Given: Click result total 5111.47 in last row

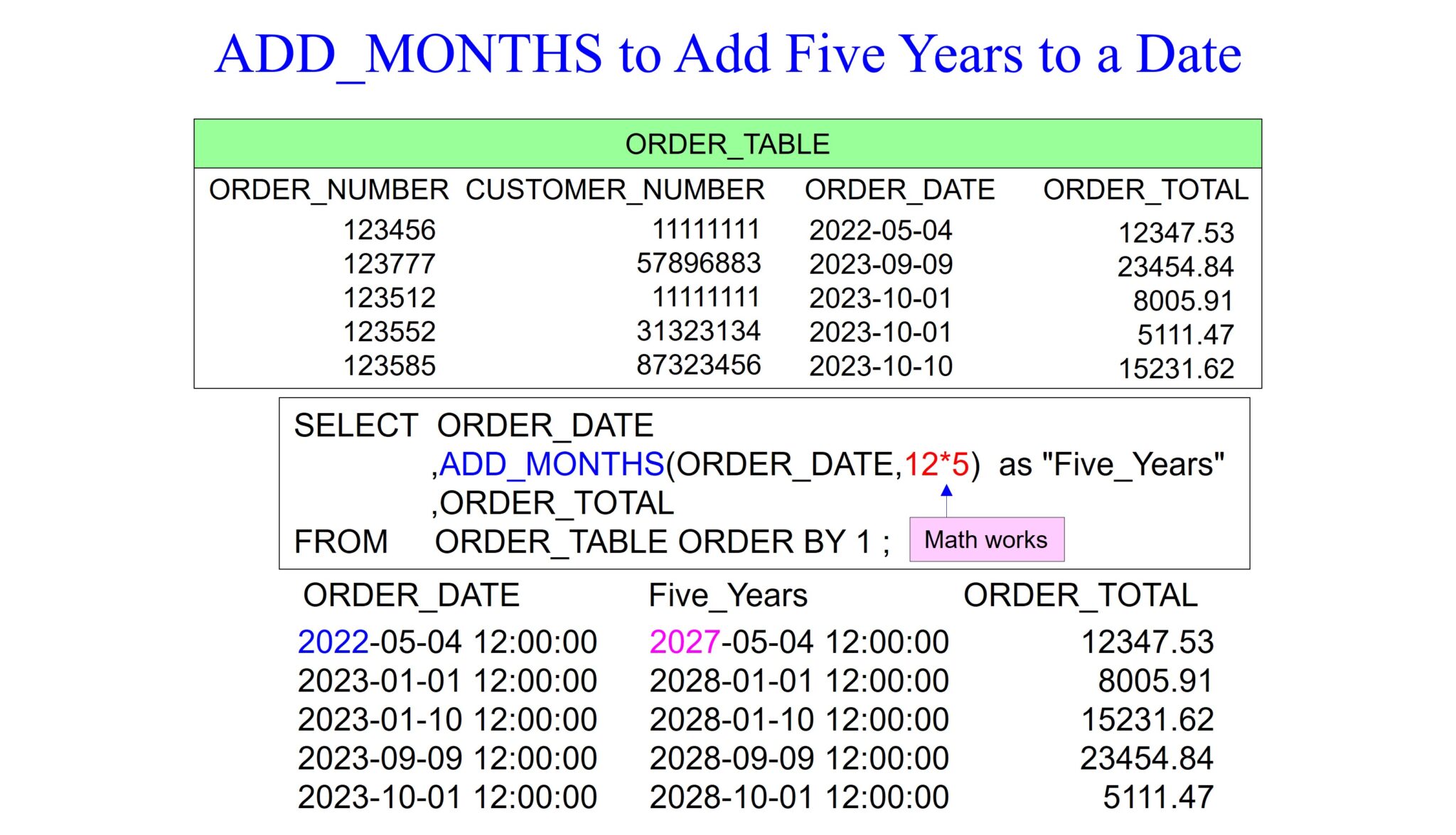Looking at the screenshot, I should click(1157, 797).
